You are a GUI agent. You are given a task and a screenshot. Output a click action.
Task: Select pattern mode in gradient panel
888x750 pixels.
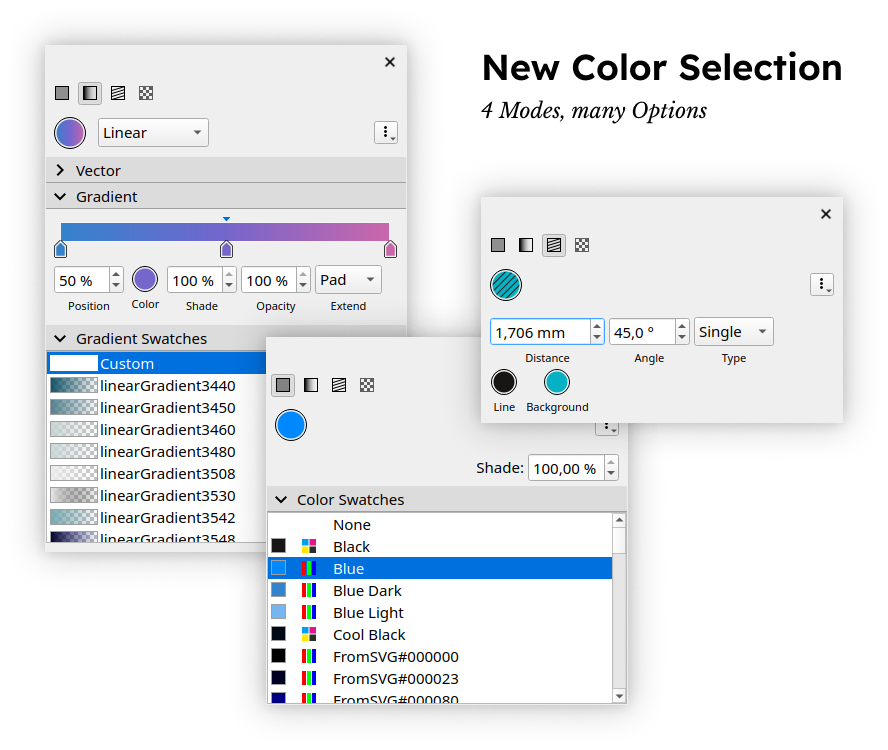146,93
